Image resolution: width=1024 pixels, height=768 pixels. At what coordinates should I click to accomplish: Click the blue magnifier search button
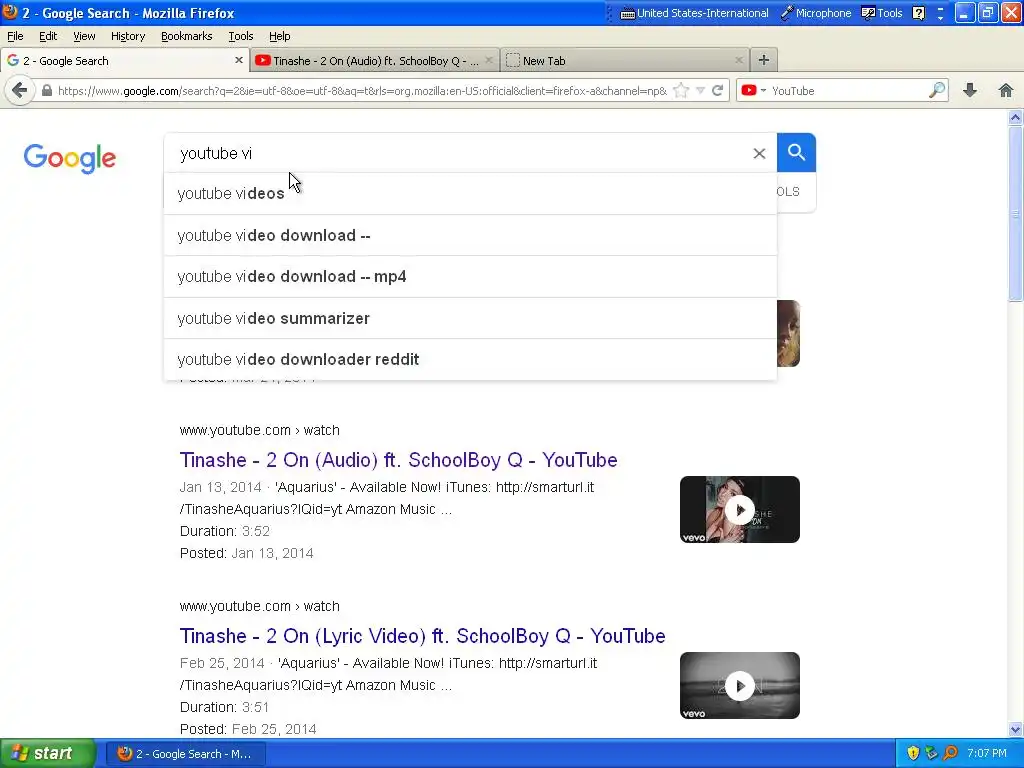tap(796, 152)
